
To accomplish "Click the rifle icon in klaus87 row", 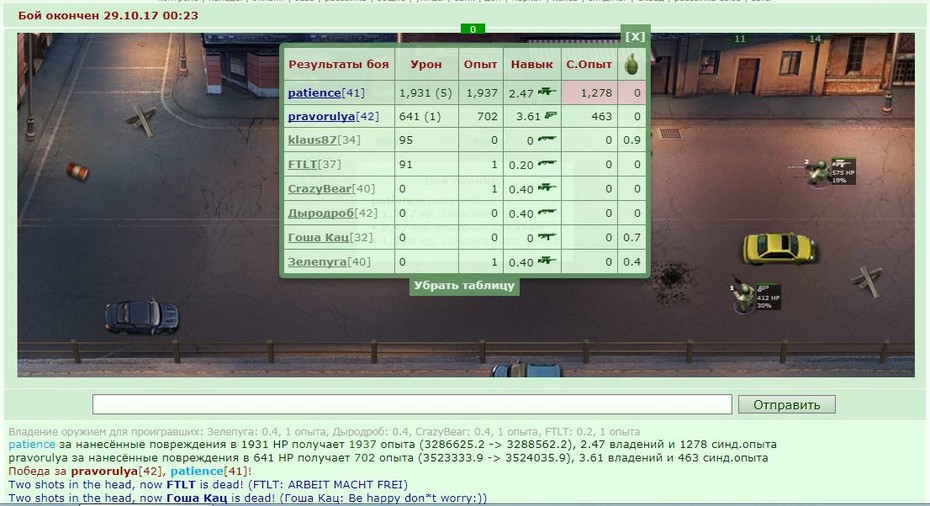I will pyautogui.click(x=547, y=139).
